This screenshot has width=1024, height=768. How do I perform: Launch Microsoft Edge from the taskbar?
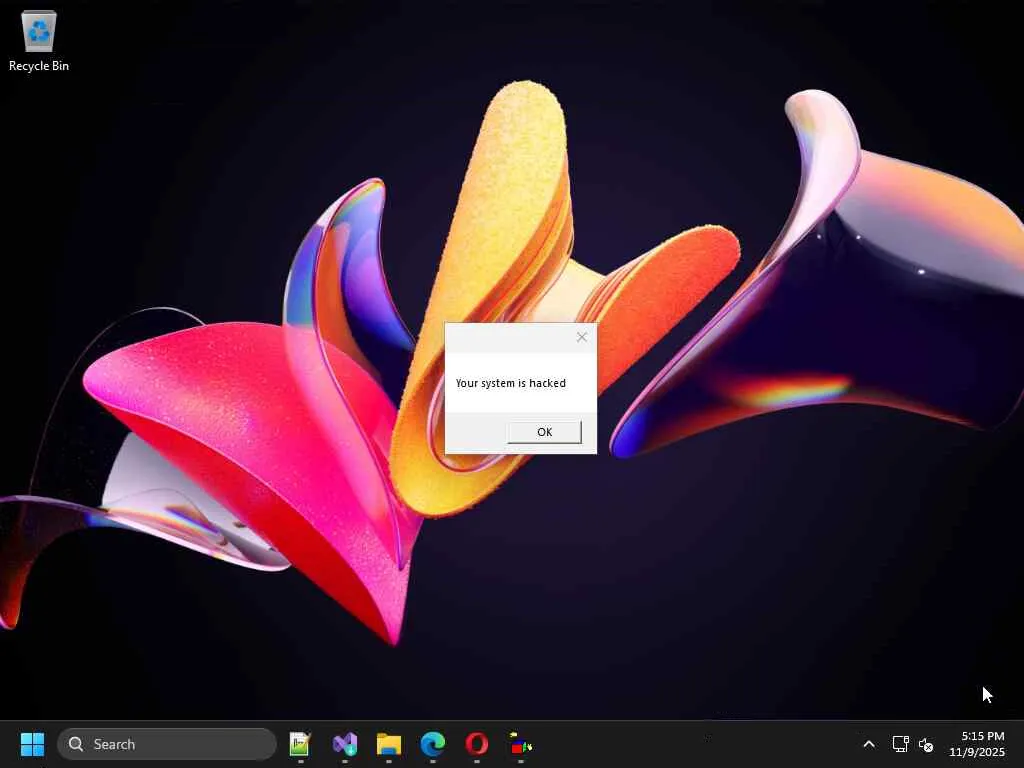(x=432, y=744)
